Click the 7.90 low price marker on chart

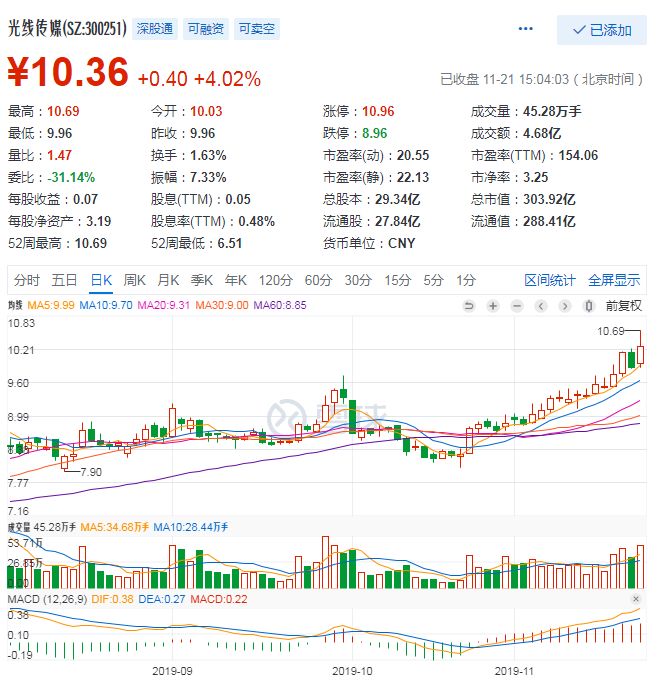(x=91, y=472)
